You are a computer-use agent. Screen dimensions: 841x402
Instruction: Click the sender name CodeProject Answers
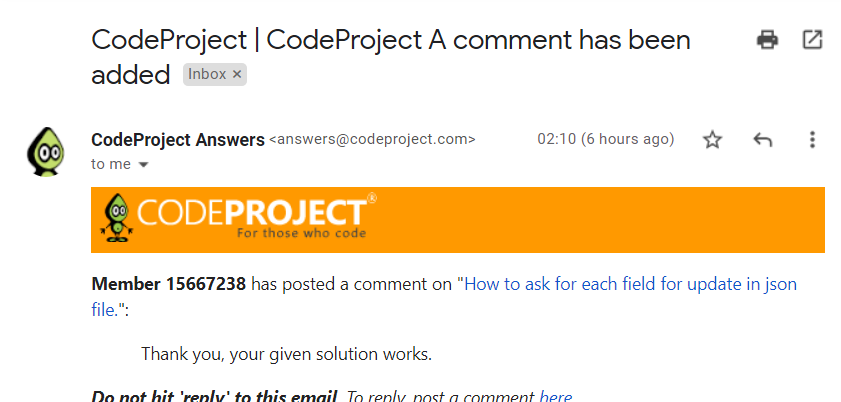[x=178, y=140]
